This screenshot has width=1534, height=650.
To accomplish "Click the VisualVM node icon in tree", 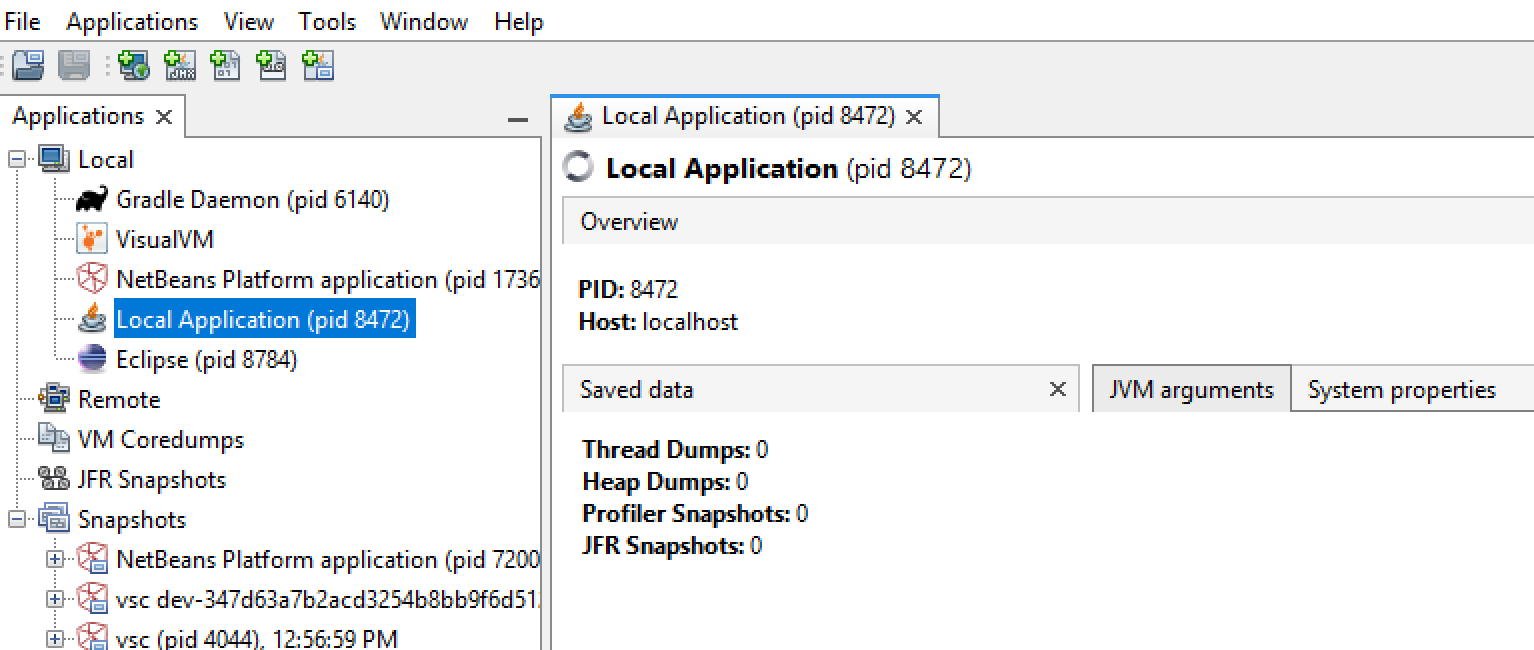I will [x=92, y=240].
